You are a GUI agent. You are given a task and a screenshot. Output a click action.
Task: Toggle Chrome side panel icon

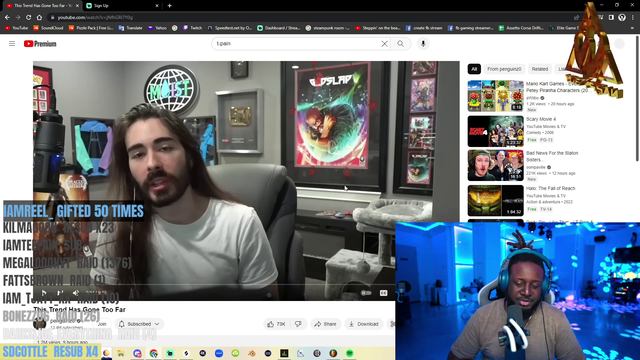(611, 18)
